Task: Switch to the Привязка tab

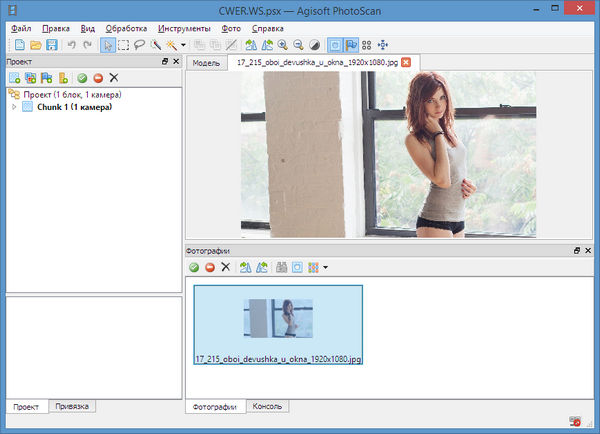Action: point(74,406)
